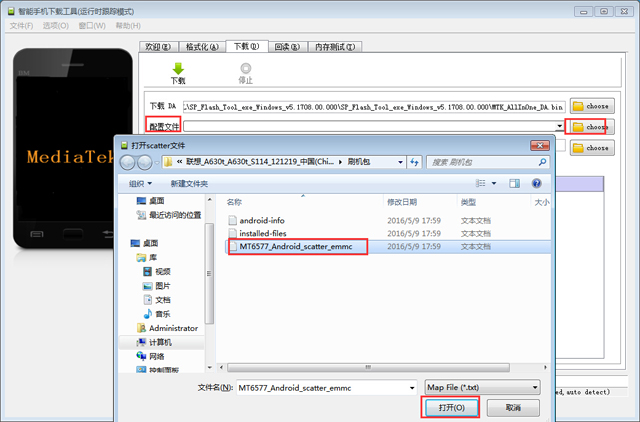Open the 文档 library

tap(162, 300)
